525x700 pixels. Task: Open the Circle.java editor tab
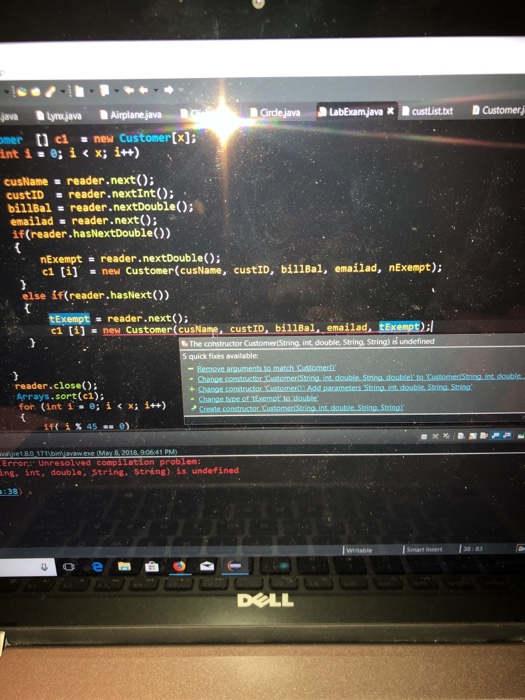click(x=275, y=112)
